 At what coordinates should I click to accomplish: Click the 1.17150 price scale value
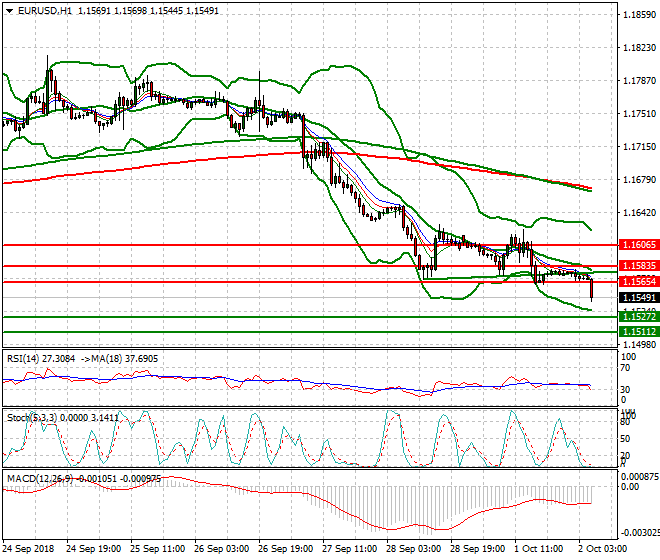[639, 147]
